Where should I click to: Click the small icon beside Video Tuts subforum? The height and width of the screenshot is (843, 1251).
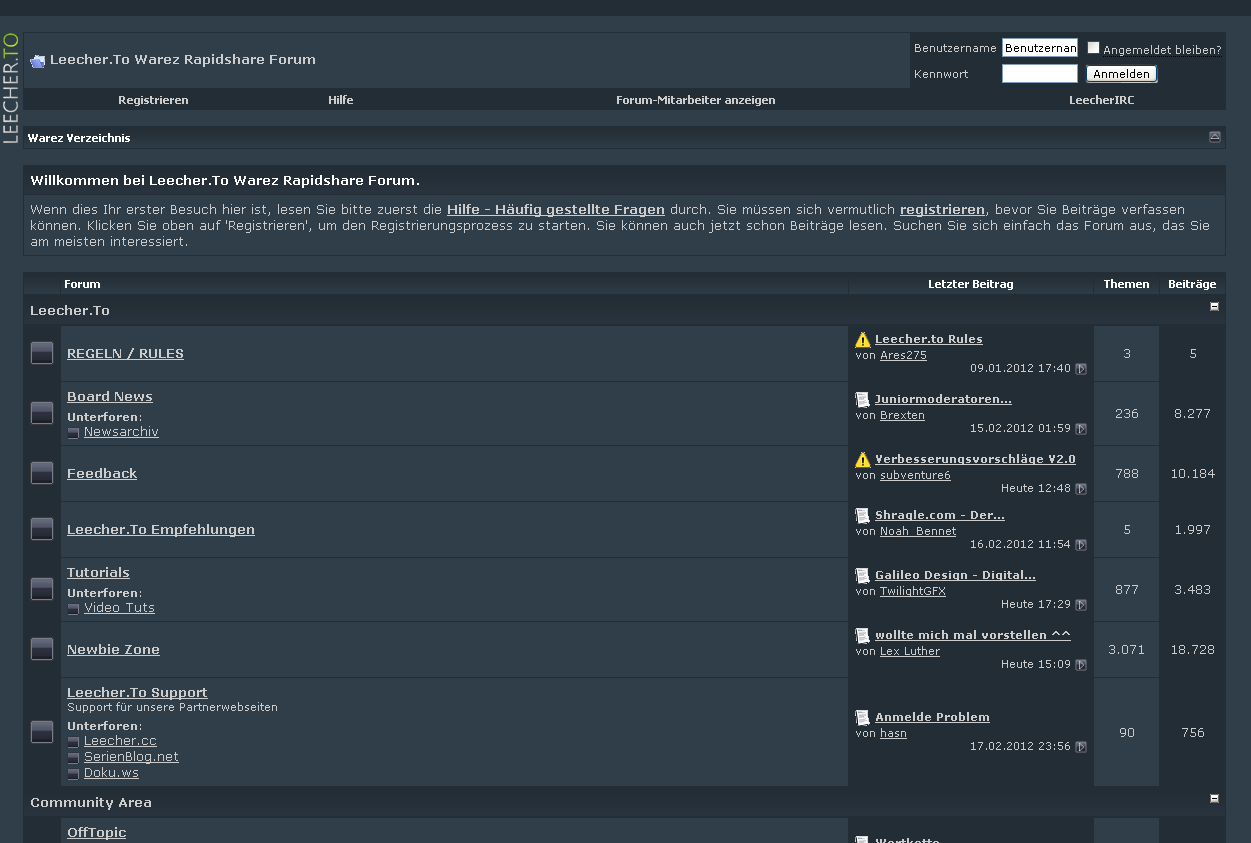point(73,609)
